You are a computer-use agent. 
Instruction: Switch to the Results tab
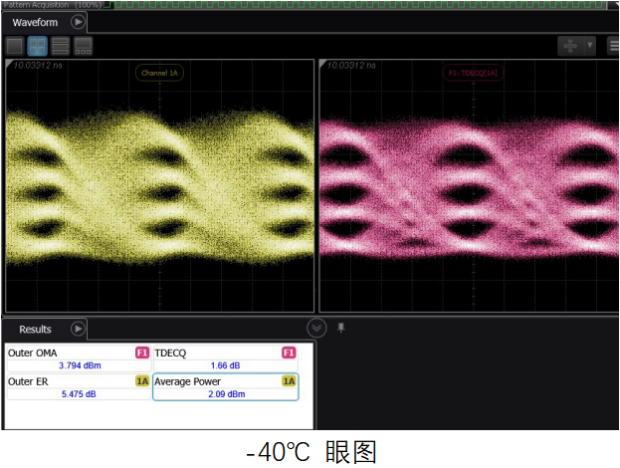pos(35,329)
